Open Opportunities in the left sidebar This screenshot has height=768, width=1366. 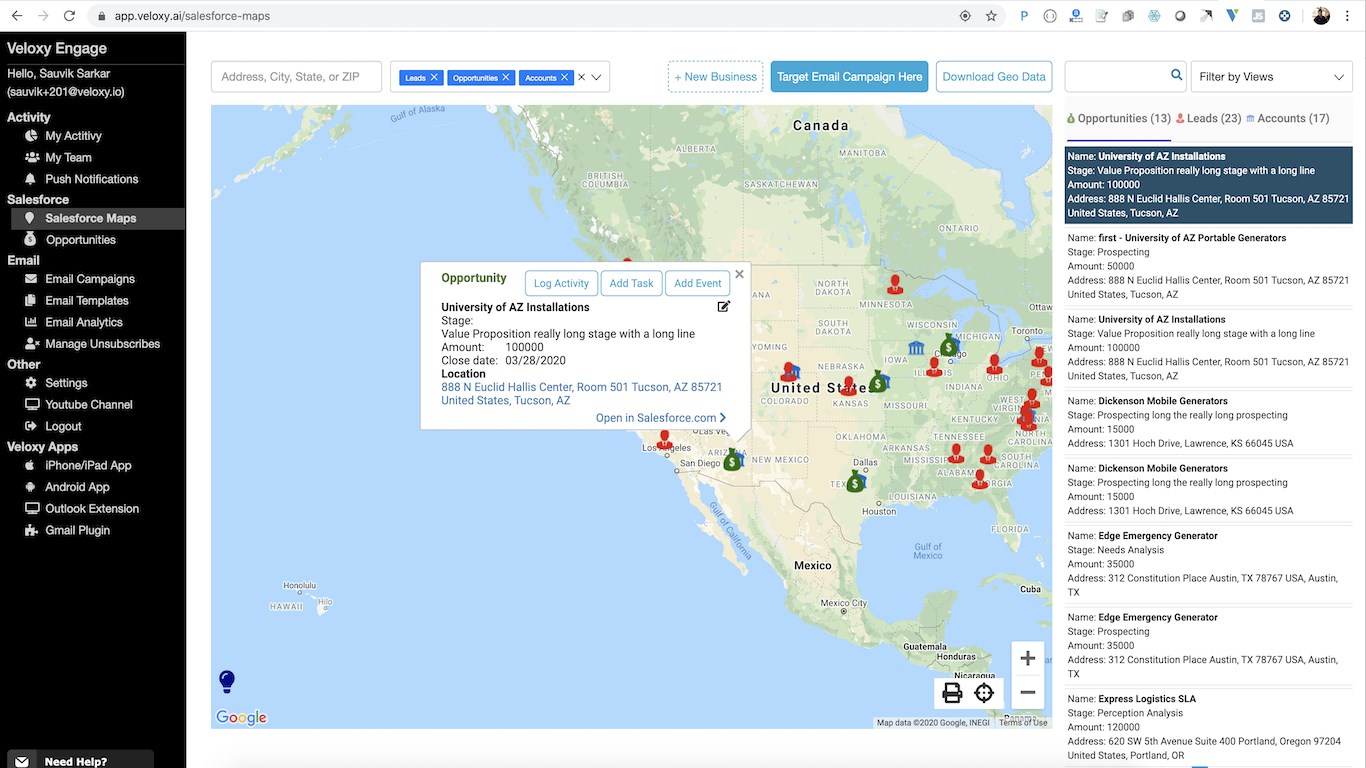[80, 240]
